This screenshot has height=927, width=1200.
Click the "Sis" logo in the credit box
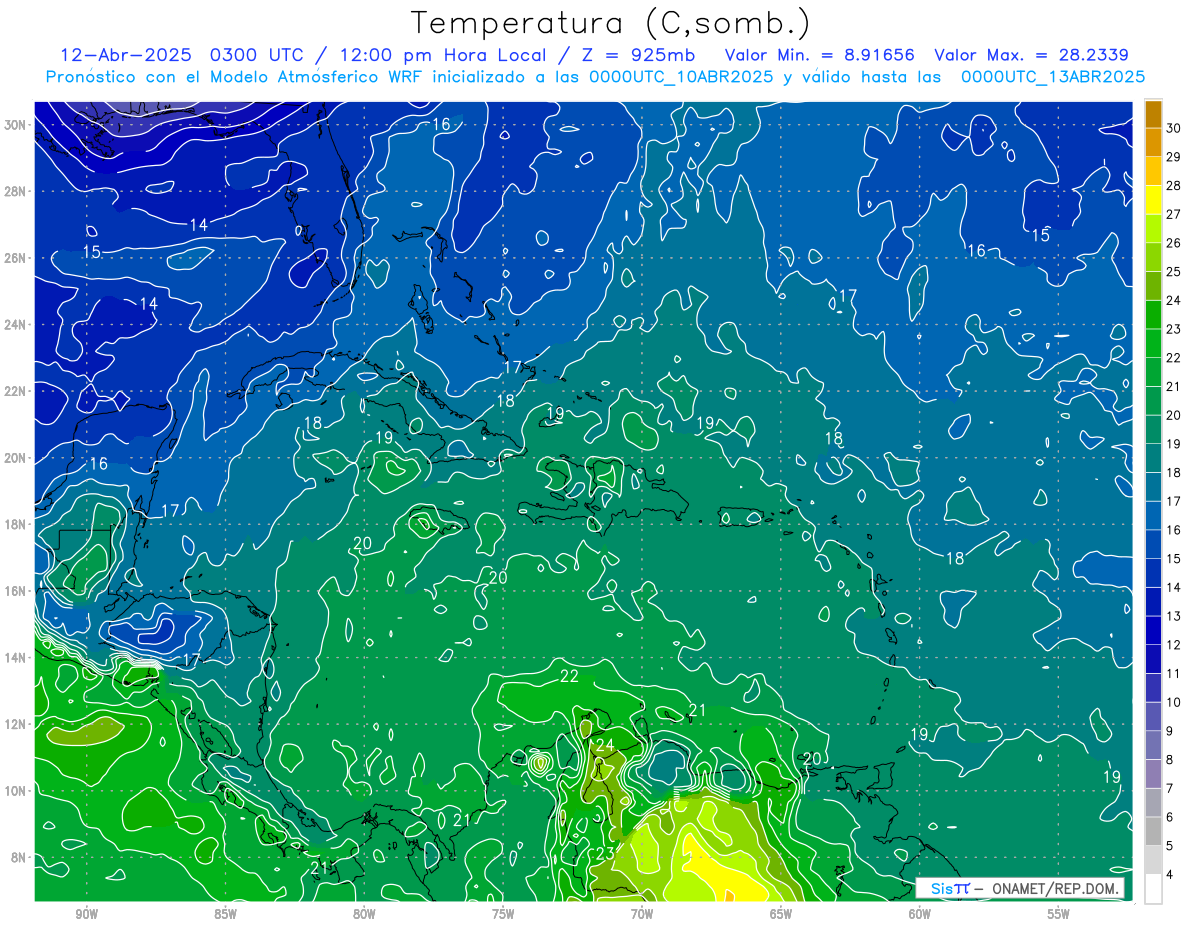942,888
